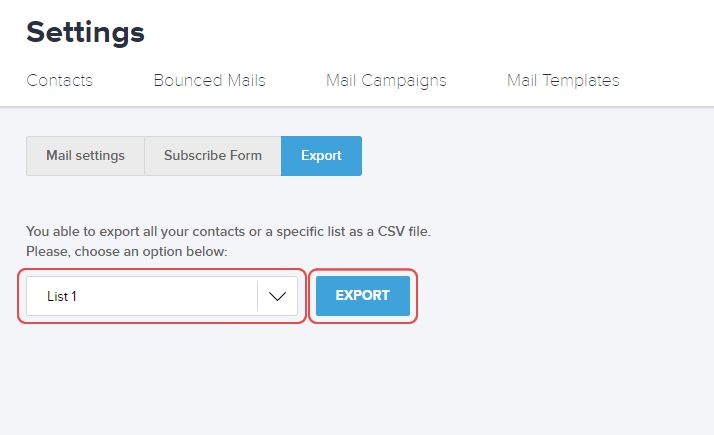This screenshot has height=435, width=714.
Task: Click the word Form in Subscribe Form
Action: 245,156
